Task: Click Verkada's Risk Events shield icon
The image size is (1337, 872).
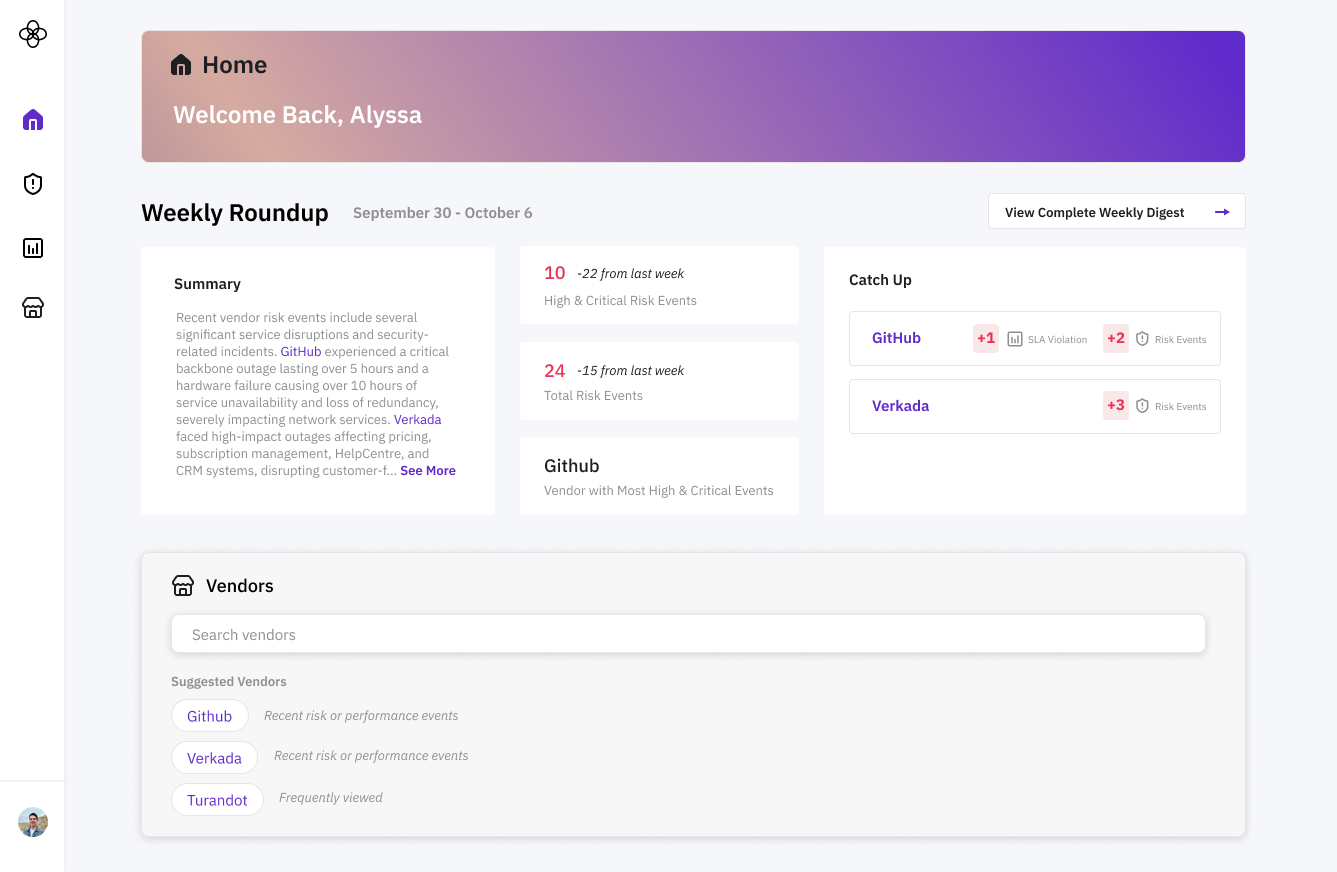Action: pos(1142,406)
